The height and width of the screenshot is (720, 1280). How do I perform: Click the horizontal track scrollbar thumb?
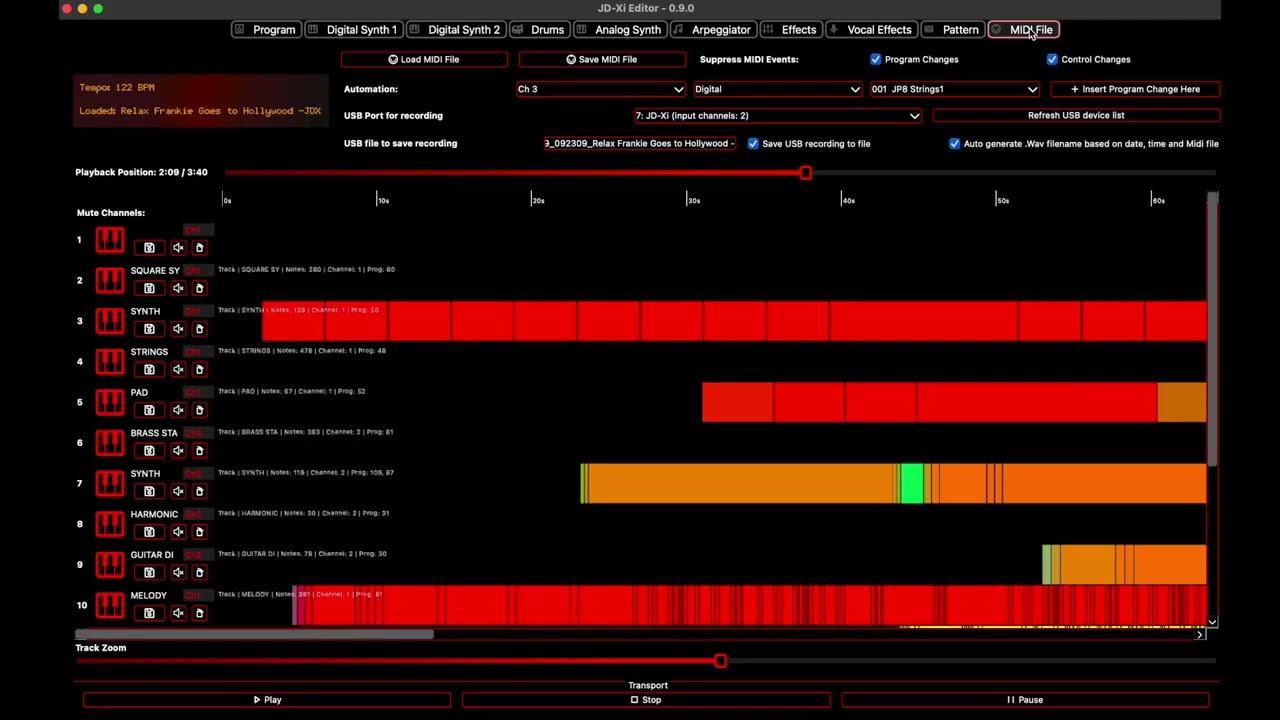[x=255, y=634]
